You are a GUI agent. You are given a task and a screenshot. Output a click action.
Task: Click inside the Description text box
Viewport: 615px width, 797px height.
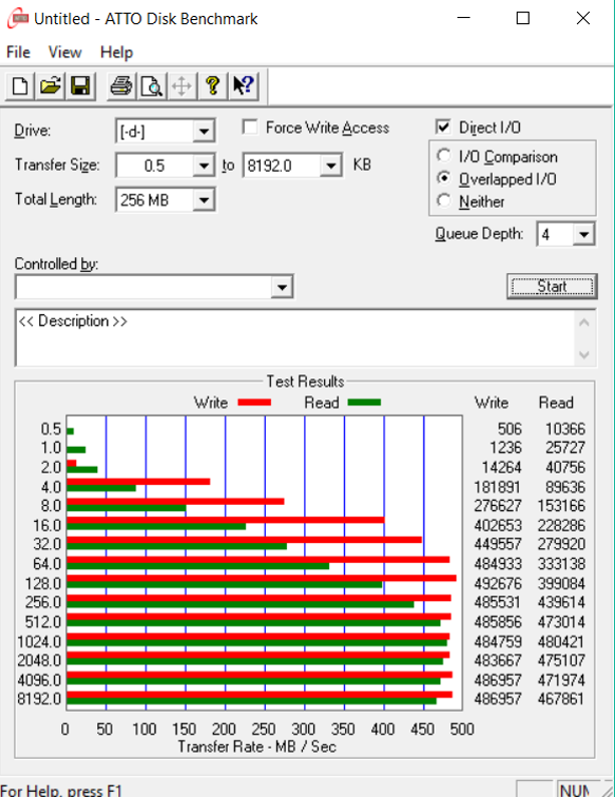click(x=290, y=340)
